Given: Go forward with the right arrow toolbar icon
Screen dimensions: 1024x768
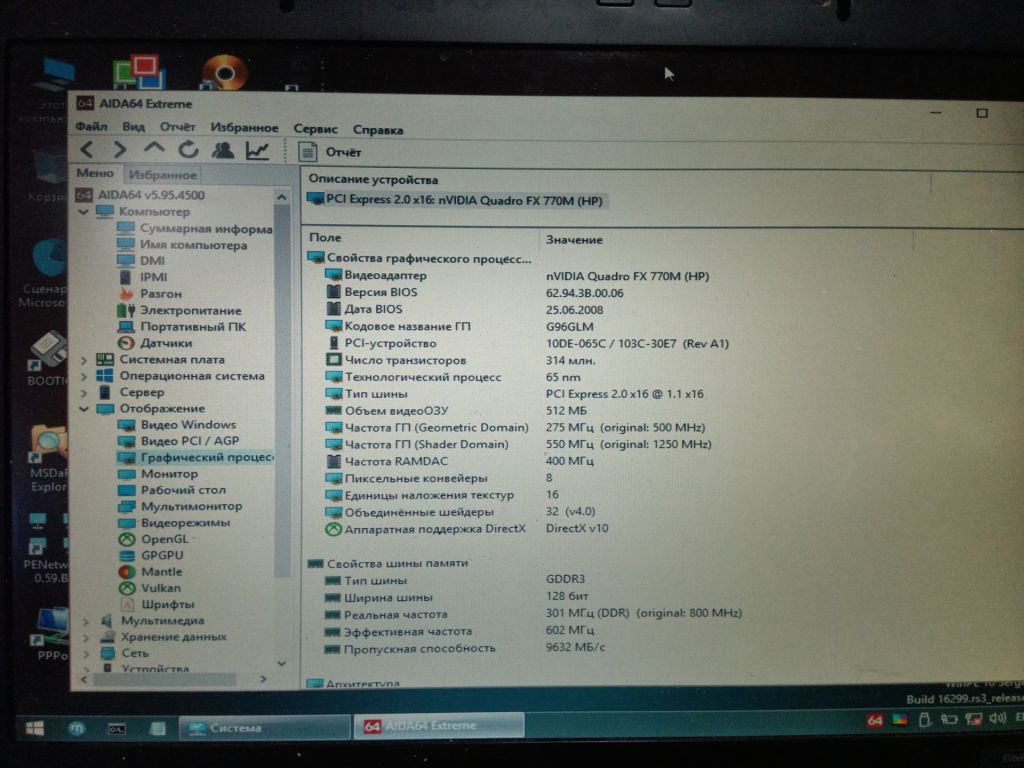Looking at the screenshot, I should (x=120, y=150).
